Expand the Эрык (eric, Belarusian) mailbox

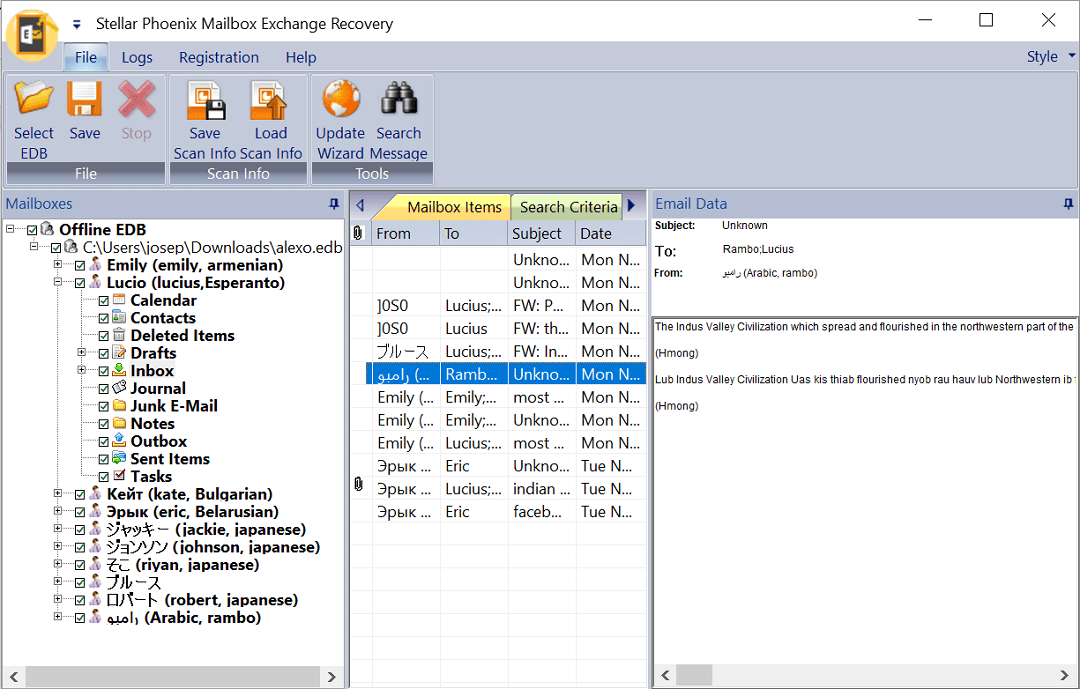(58, 511)
